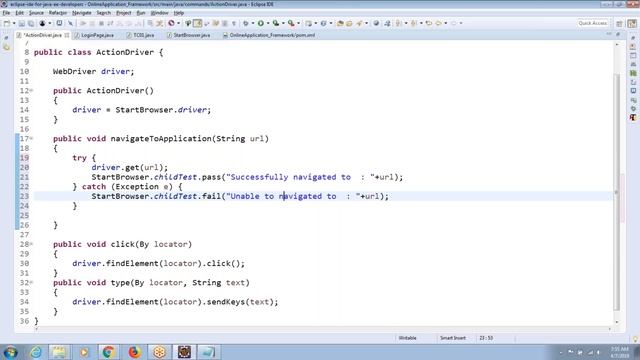Click the Previous Annotation toolbar icon
The height and width of the screenshot is (360, 640).
[x=414, y=23]
